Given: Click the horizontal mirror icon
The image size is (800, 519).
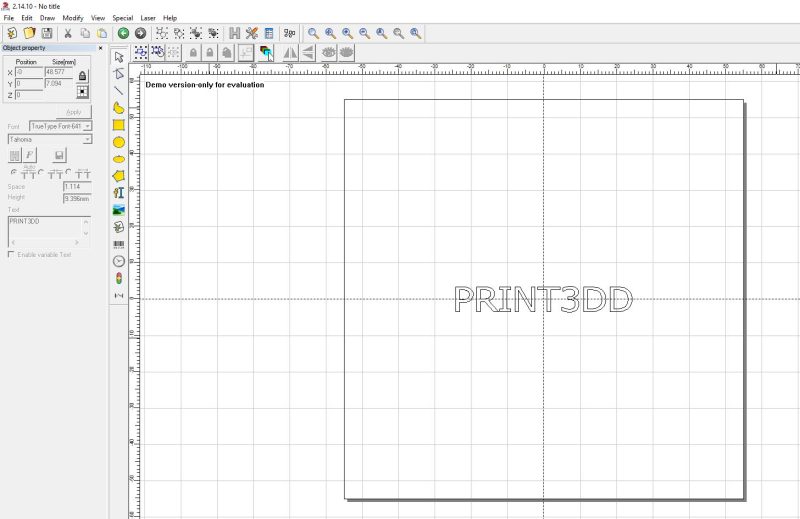Looking at the screenshot, I should pos(290,53).
